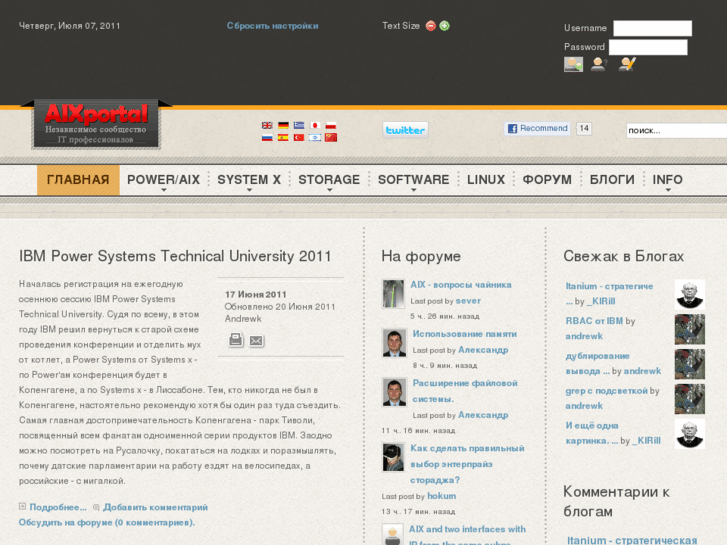Open article title 'IBM Power Systems Technical University 2011'
This screenshot has width=727, height=545.
[x=175, y=256]
